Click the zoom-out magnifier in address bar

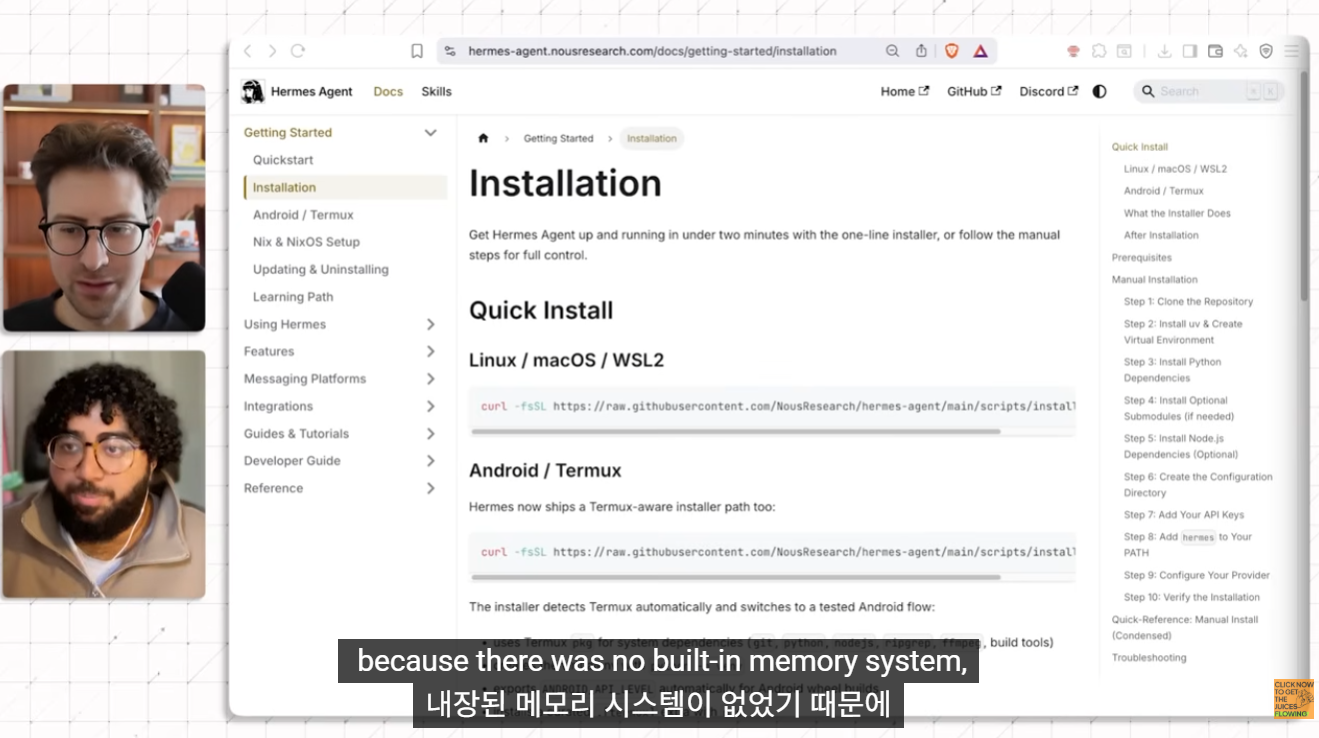click(892, 51)
